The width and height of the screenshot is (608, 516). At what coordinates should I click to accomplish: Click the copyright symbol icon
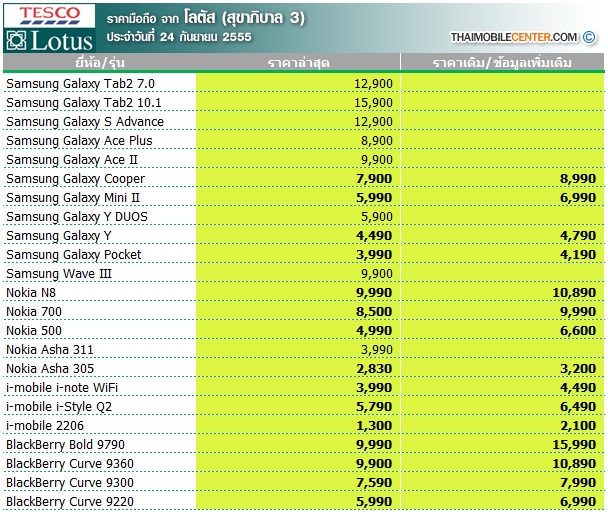[x=589, y=37]
